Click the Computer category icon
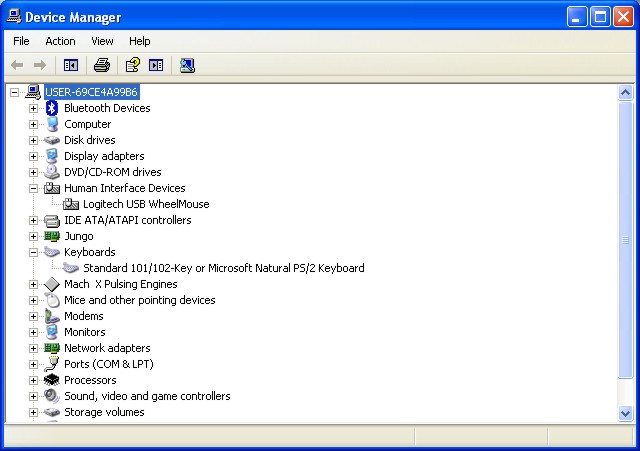The height and width of the screenshot is (451, 640). [52, 124]
